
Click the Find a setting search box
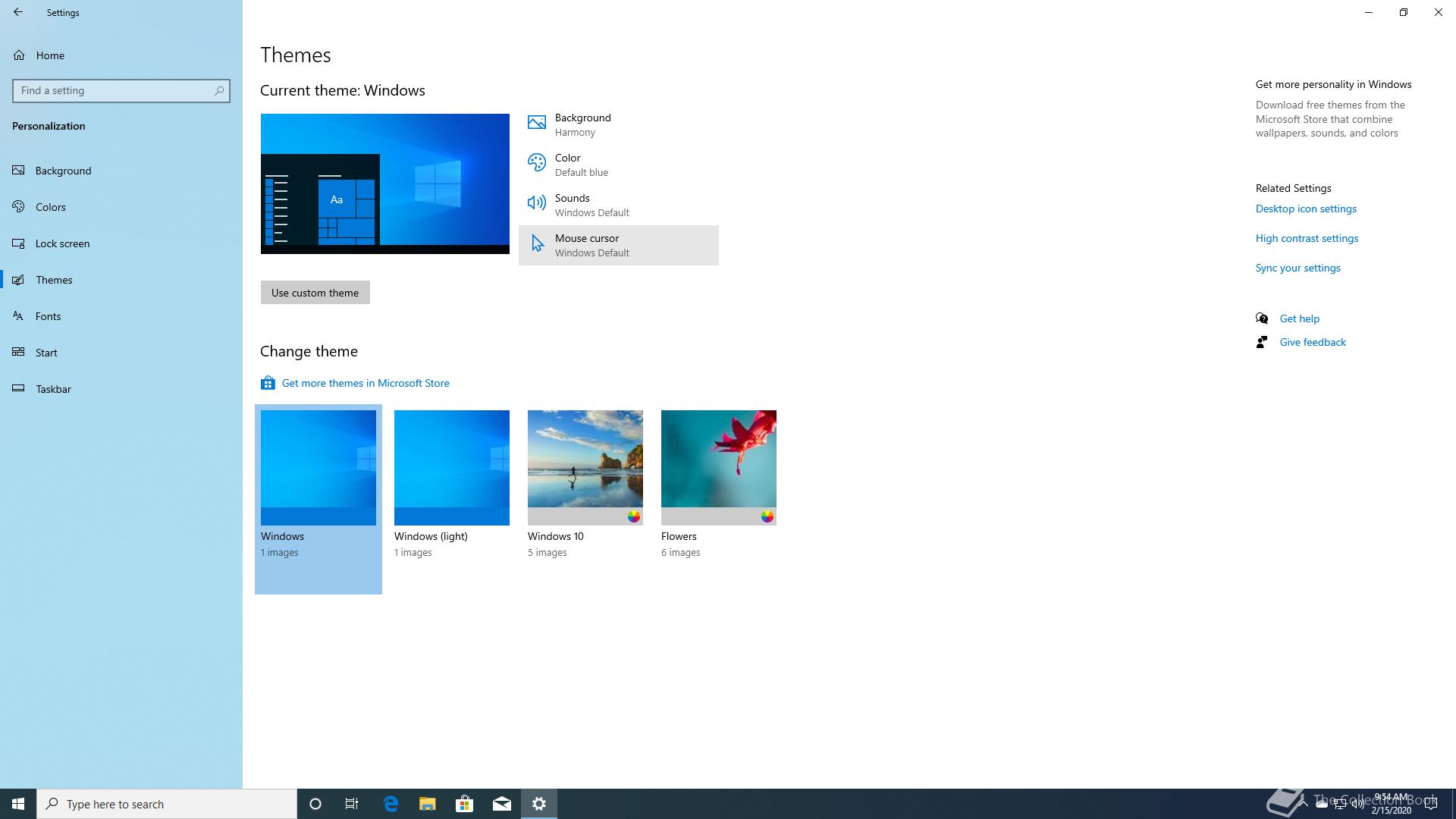pos(114,90)
